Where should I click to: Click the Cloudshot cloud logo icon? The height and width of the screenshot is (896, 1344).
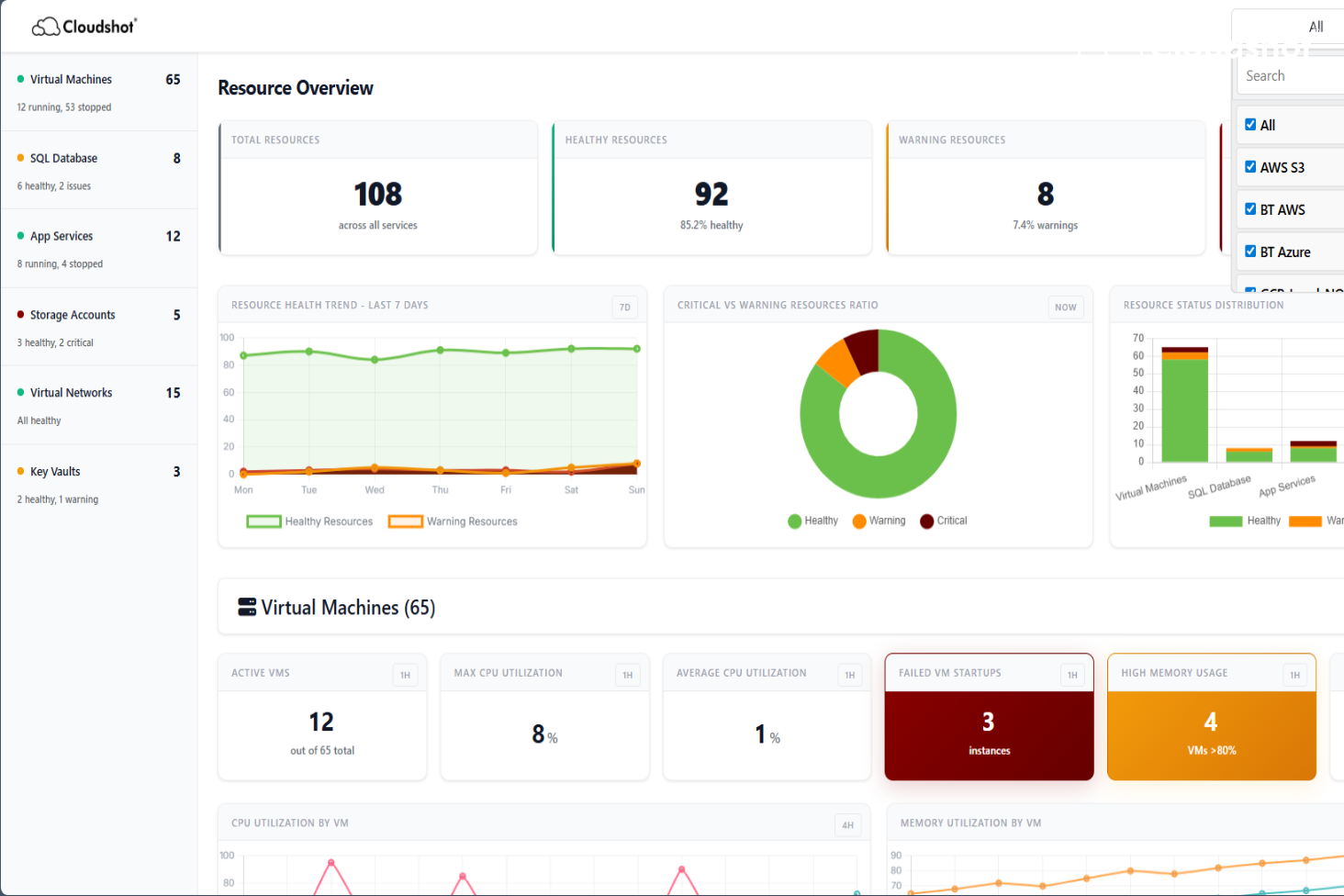pos(44,26)
